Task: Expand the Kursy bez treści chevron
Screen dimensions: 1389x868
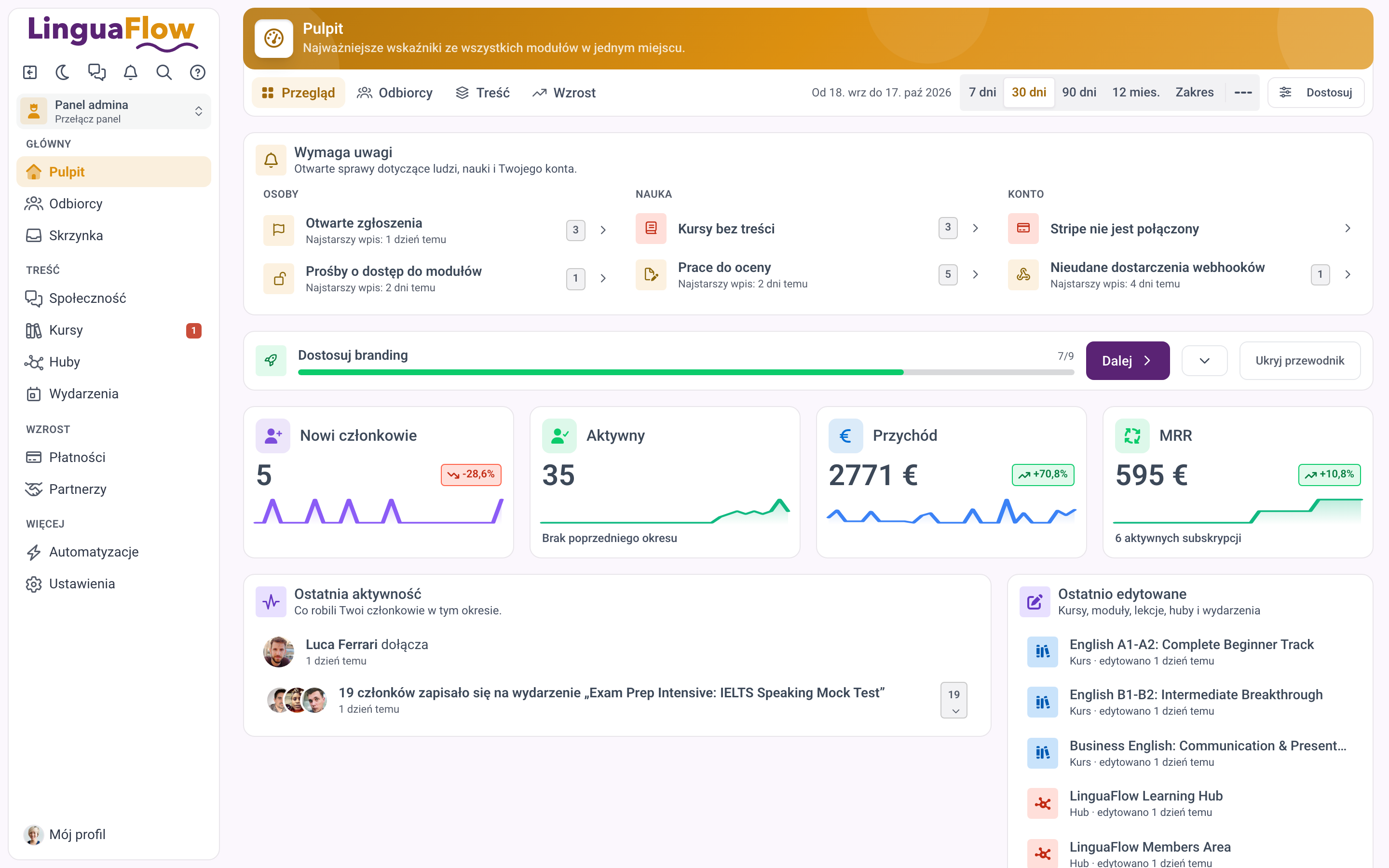Action: coord(976,229)
